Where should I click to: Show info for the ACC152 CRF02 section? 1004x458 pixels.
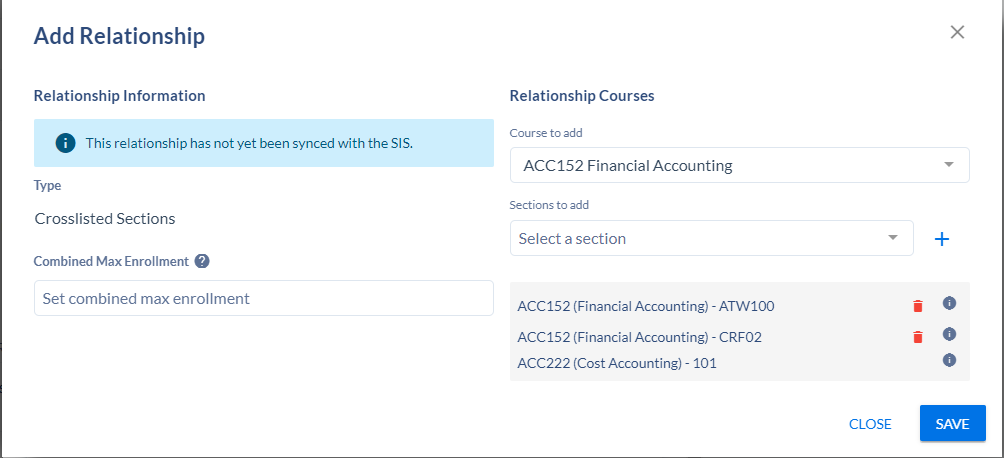coord(950,334)
